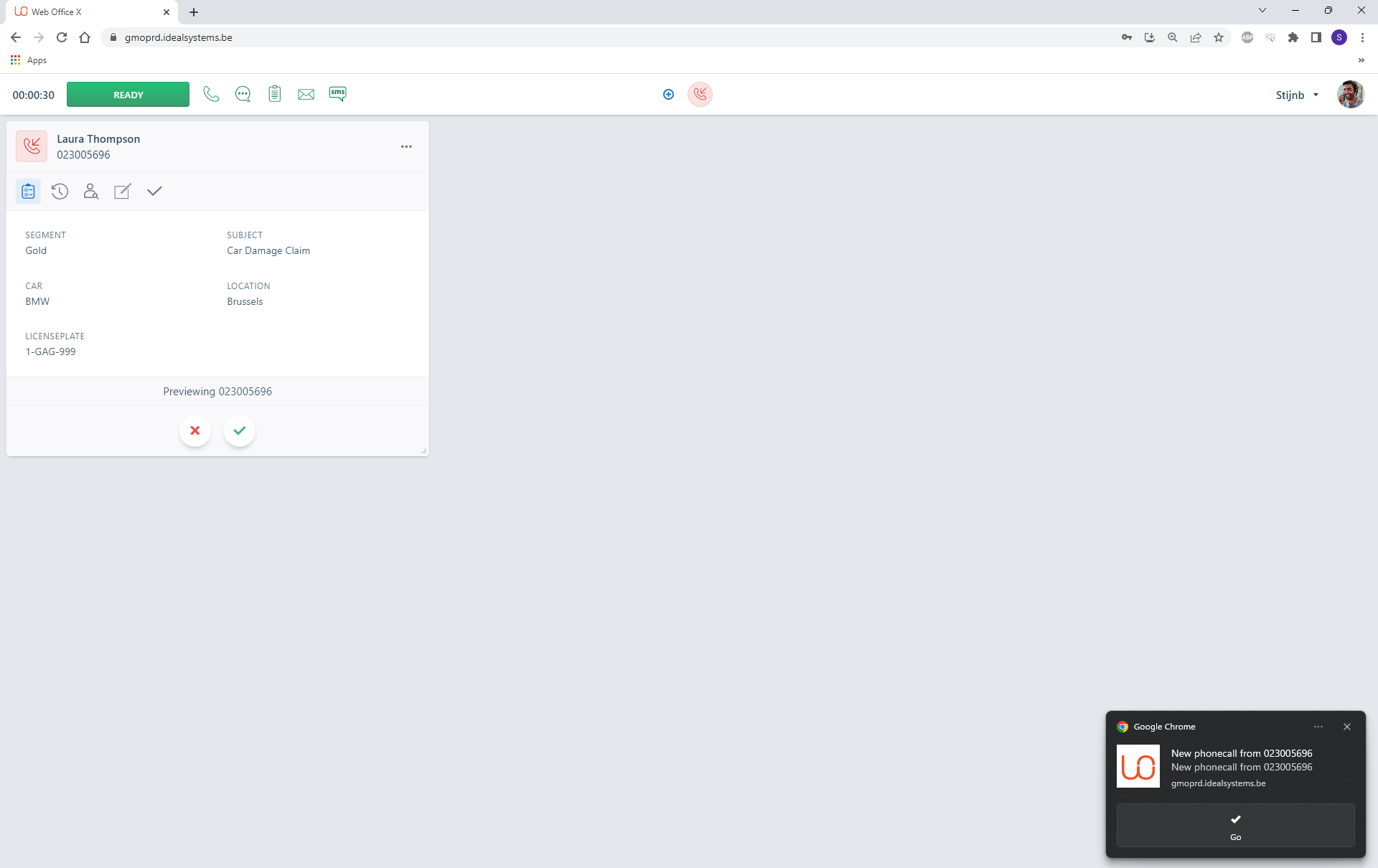1378x868 pixels.
Task: Reject the incoming call with red X button
Action: pos(195,430)
